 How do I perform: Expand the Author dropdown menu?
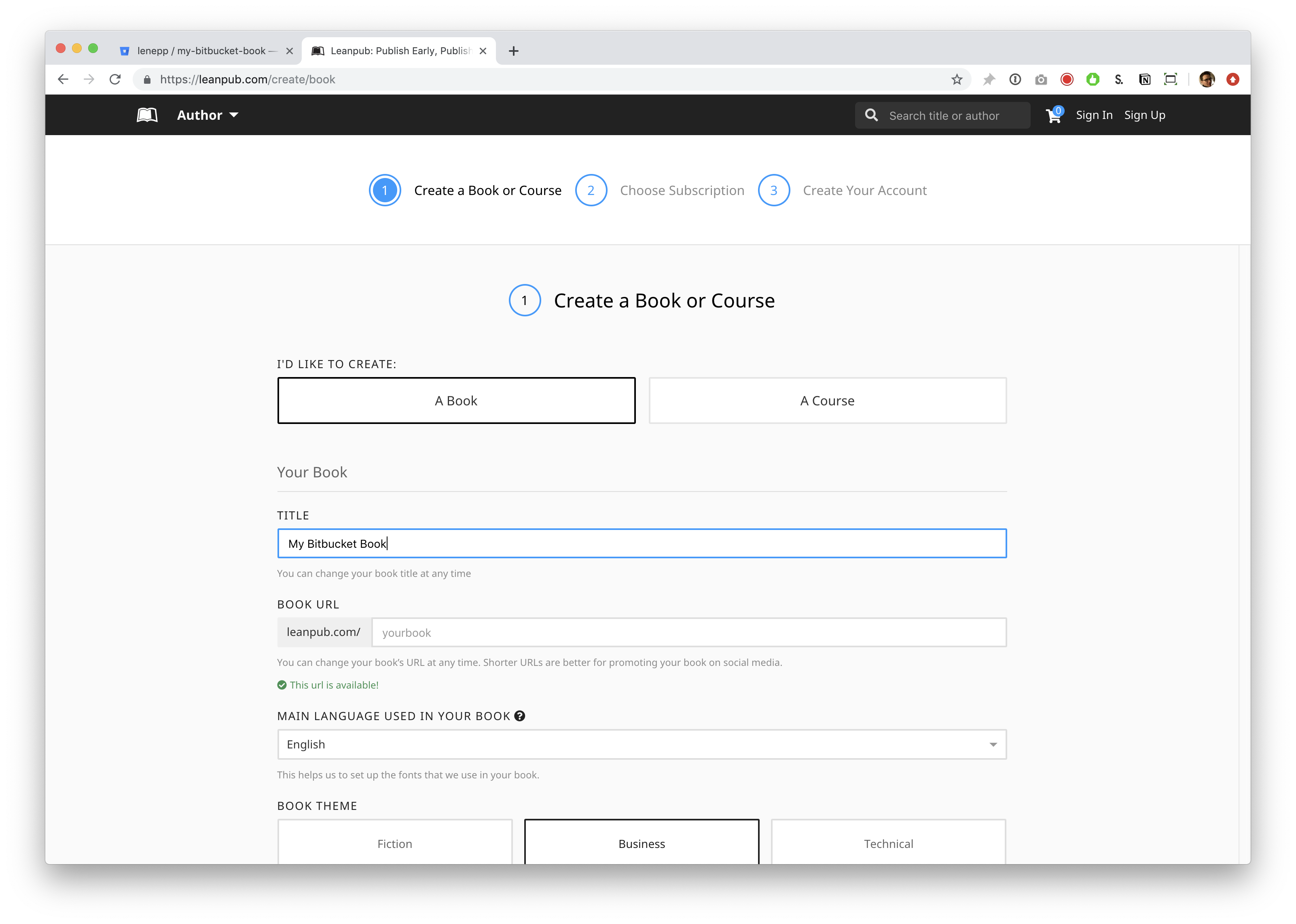(208, 116)
